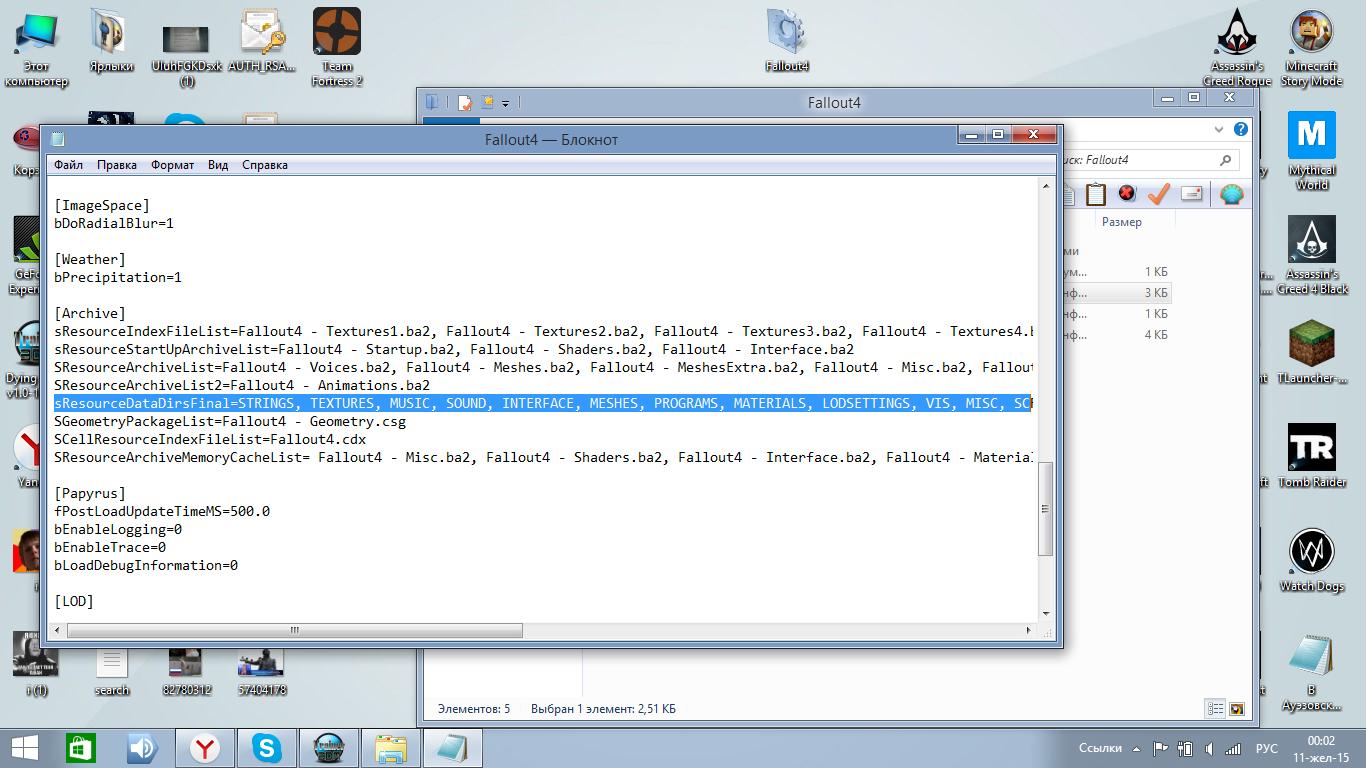1366x768 pixels.
Task: Select the Minecraft Story Mode desktop icon
Action: click(x=1311, y=47)
